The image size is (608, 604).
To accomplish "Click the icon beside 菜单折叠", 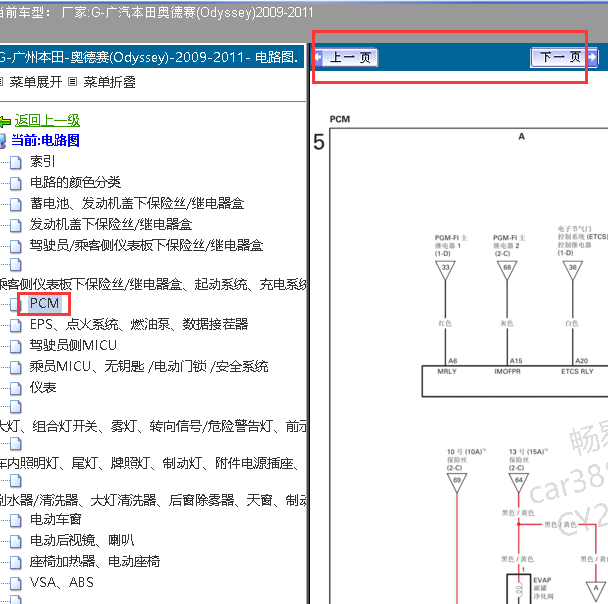I will [73, 82].
